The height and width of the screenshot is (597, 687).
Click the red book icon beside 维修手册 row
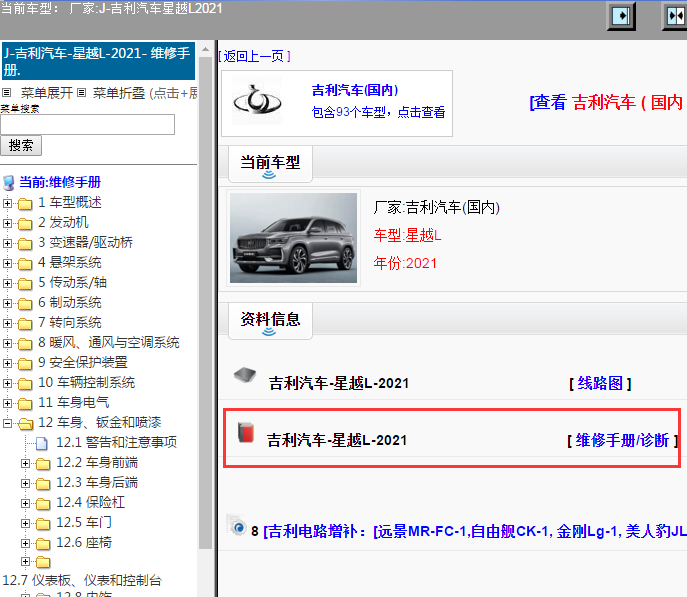tap(246, 432)
